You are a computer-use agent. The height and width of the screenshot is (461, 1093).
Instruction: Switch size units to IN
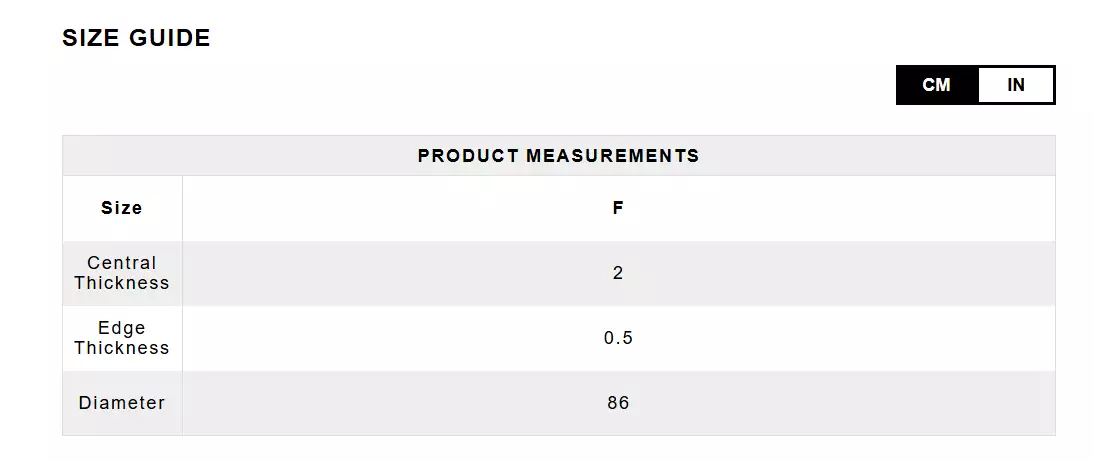[x=1015, y=85]
